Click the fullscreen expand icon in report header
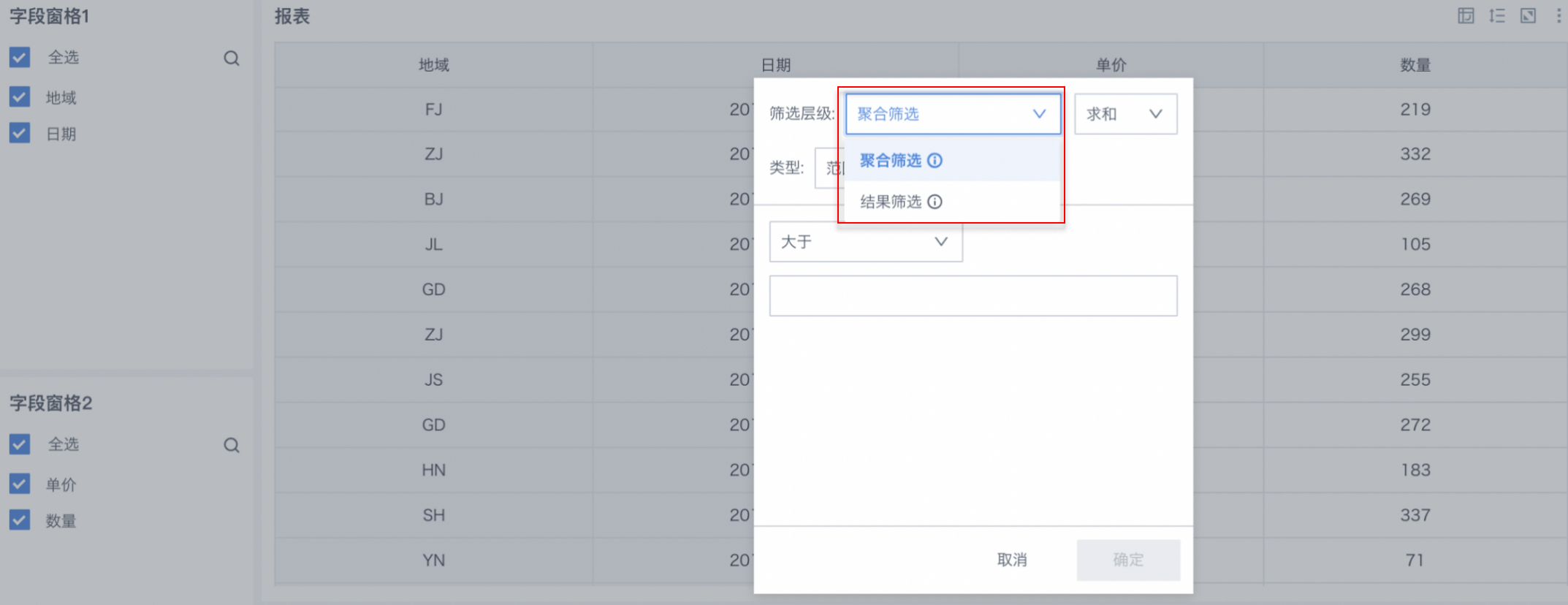Viewport: 1568px width, 605px height. [1528, 16]
